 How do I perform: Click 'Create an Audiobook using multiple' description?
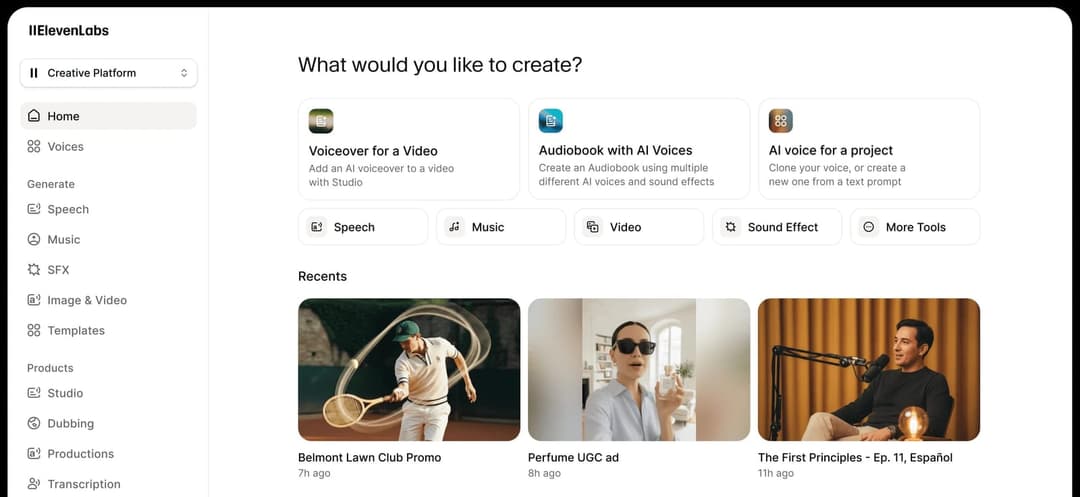point(623,168)
